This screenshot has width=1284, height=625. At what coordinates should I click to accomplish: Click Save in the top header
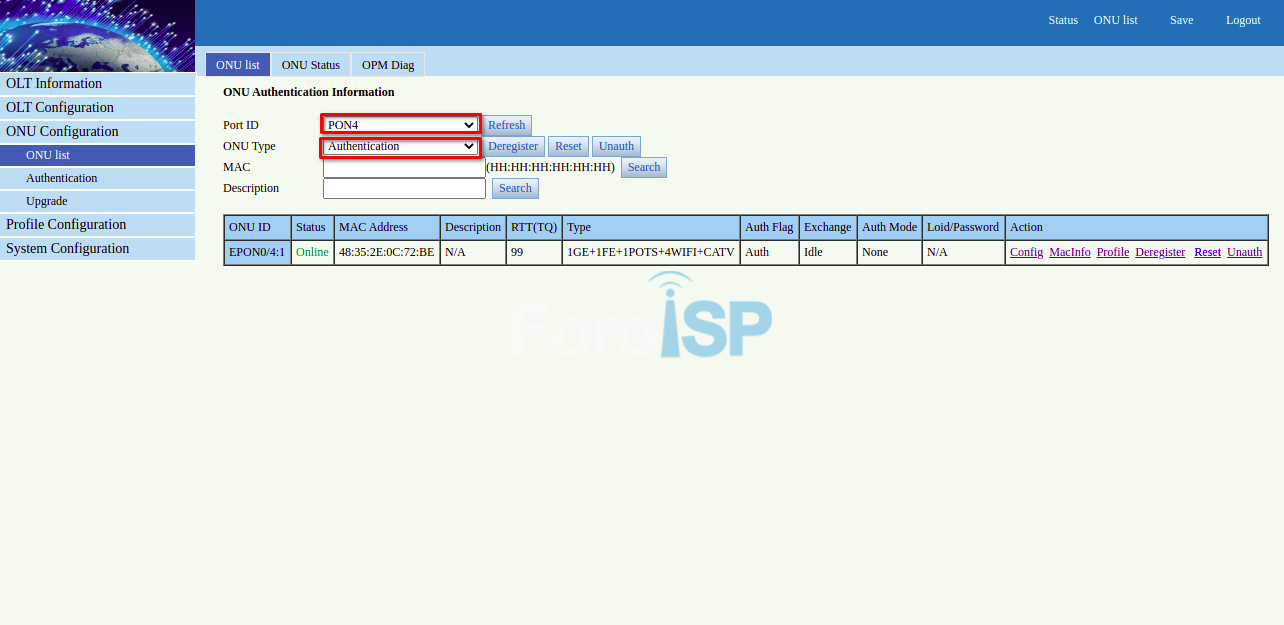click(1181, 20)
